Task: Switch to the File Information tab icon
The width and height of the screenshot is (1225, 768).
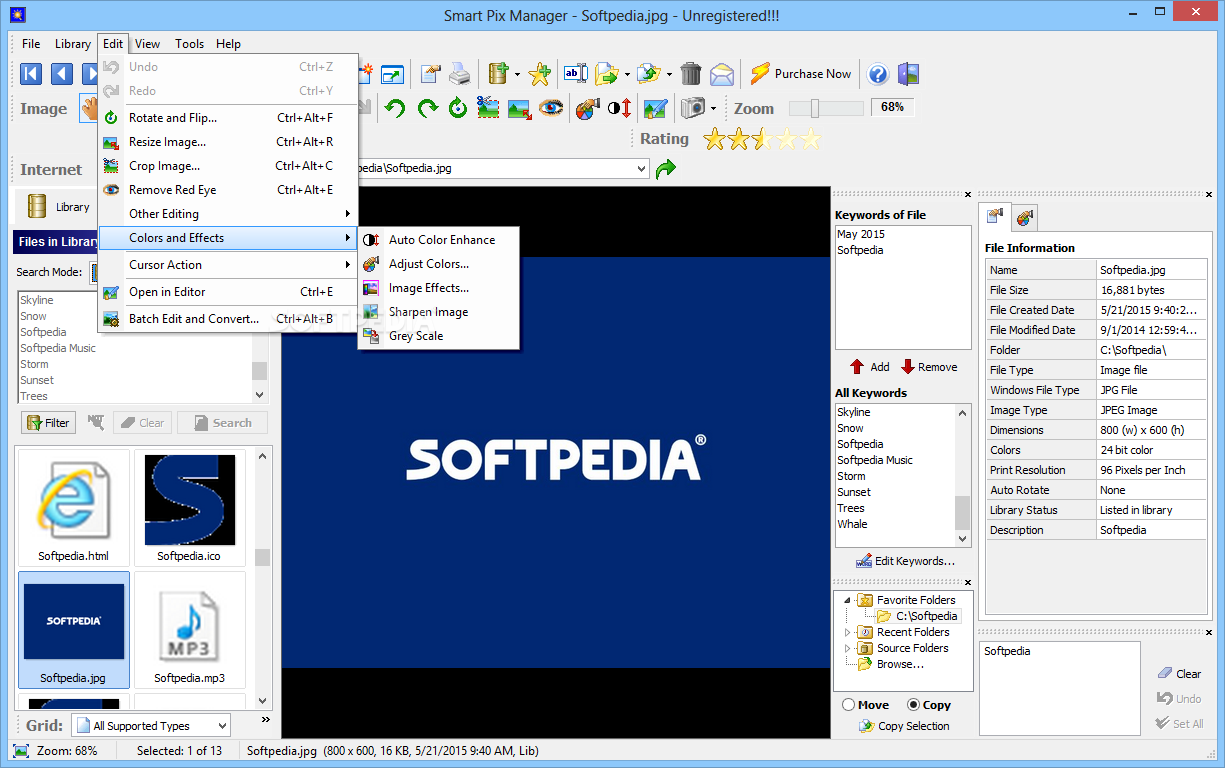Action: click(995, 216)
